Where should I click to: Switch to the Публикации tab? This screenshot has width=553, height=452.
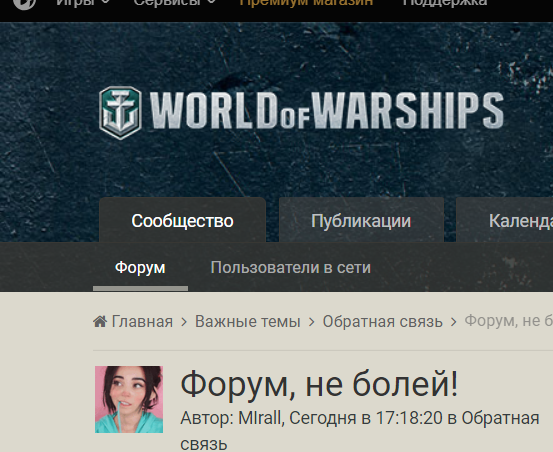(361, 220)
